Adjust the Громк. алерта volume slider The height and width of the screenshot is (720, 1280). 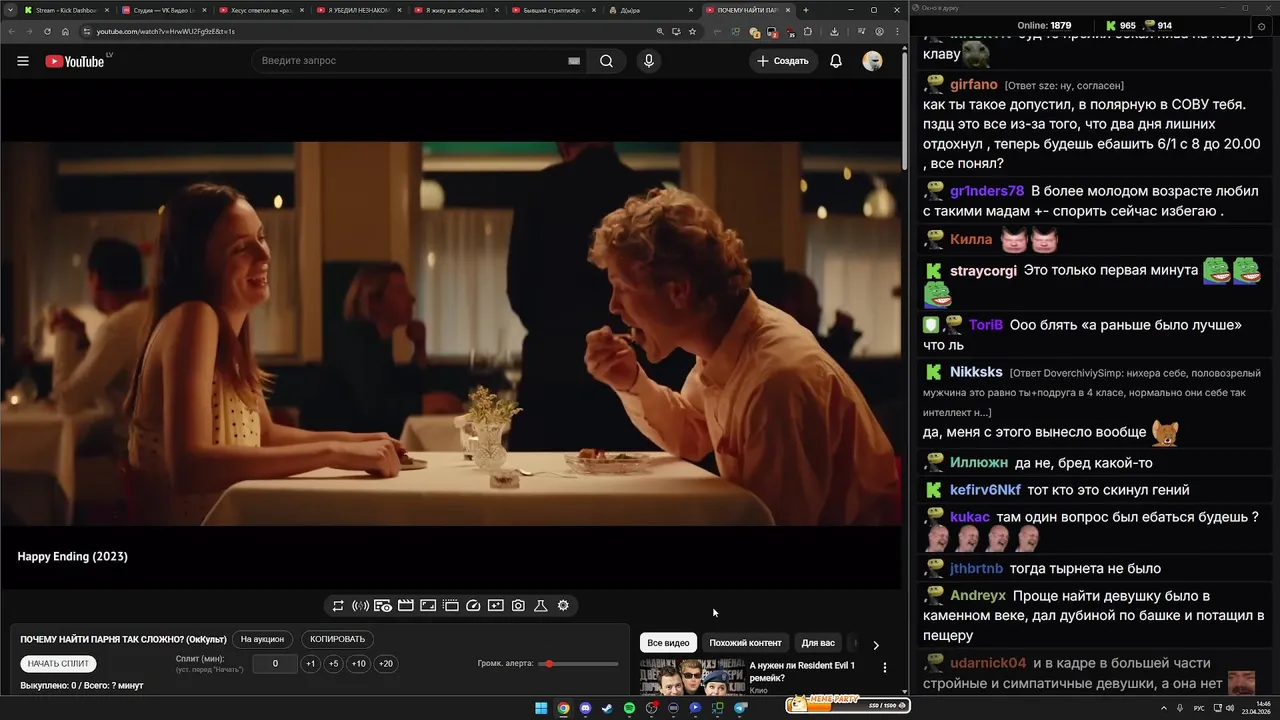[578, 664]
